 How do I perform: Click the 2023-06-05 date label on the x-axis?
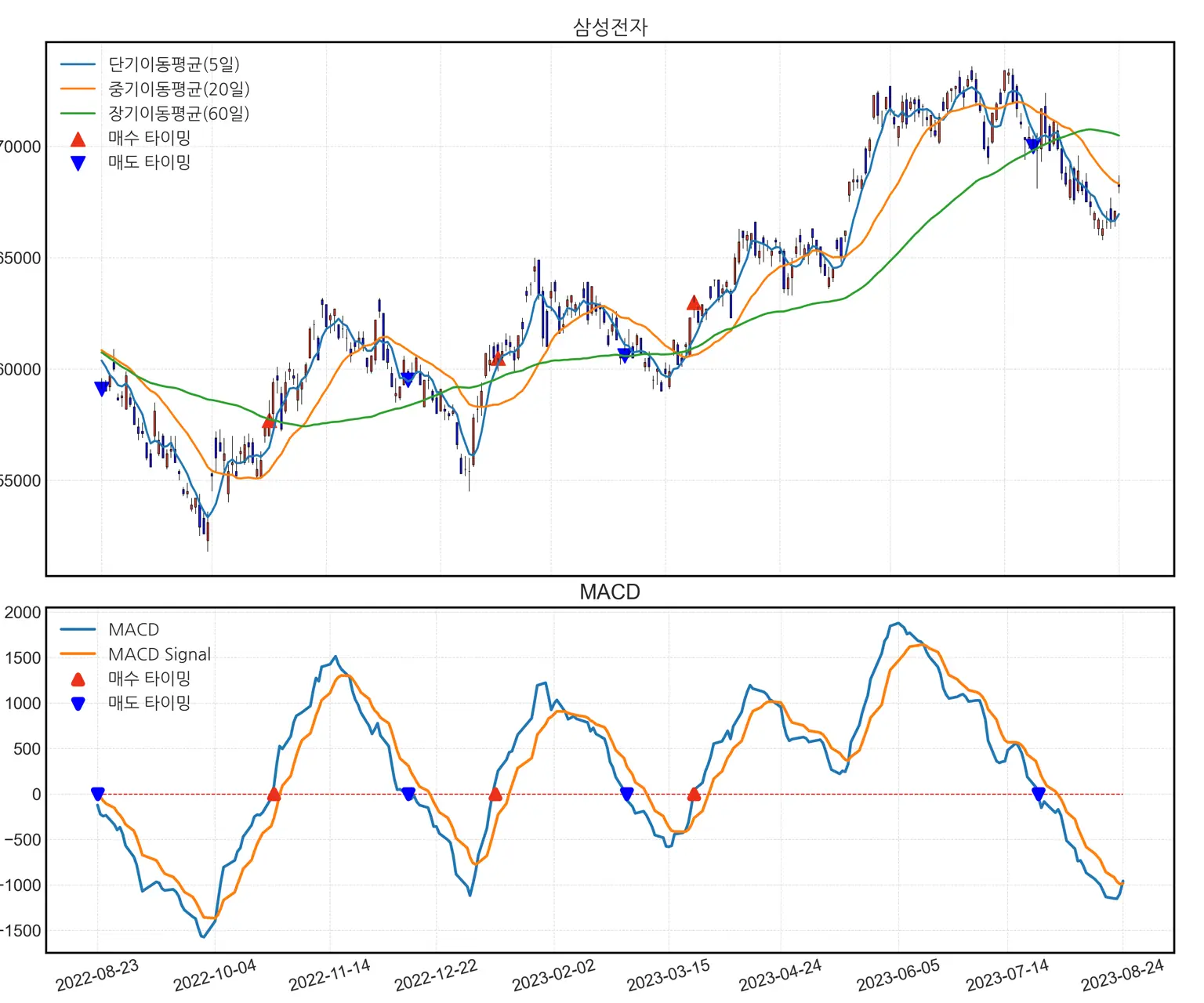point(898,976)
